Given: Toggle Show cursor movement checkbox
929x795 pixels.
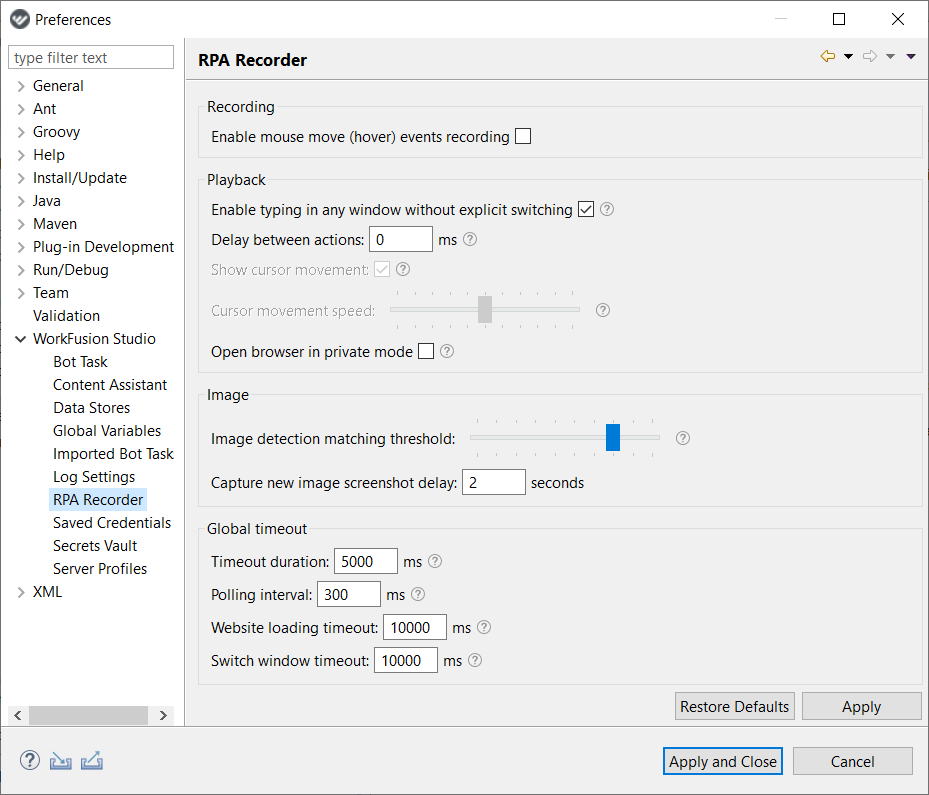Looking at the screenshot, I should click(382, 270).
